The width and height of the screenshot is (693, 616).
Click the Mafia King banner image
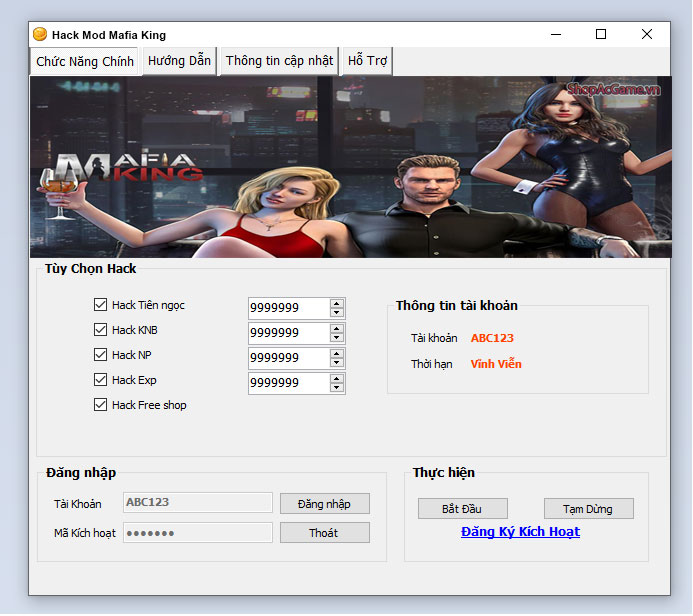350,167
